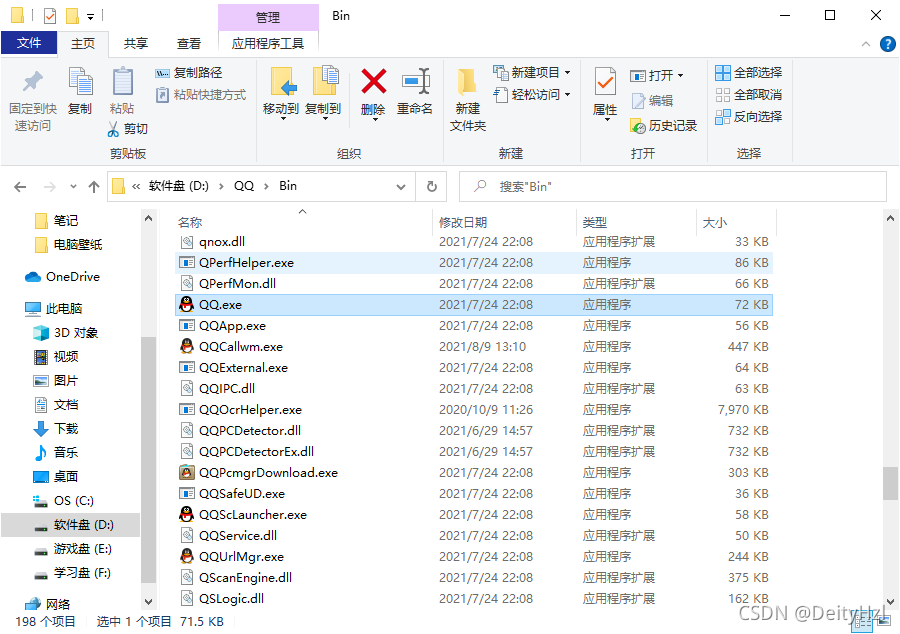The height and width of the screenshot is (634, 900).
Task: Select OneDrive in the navigation pane
Action: tap(63, 277)
